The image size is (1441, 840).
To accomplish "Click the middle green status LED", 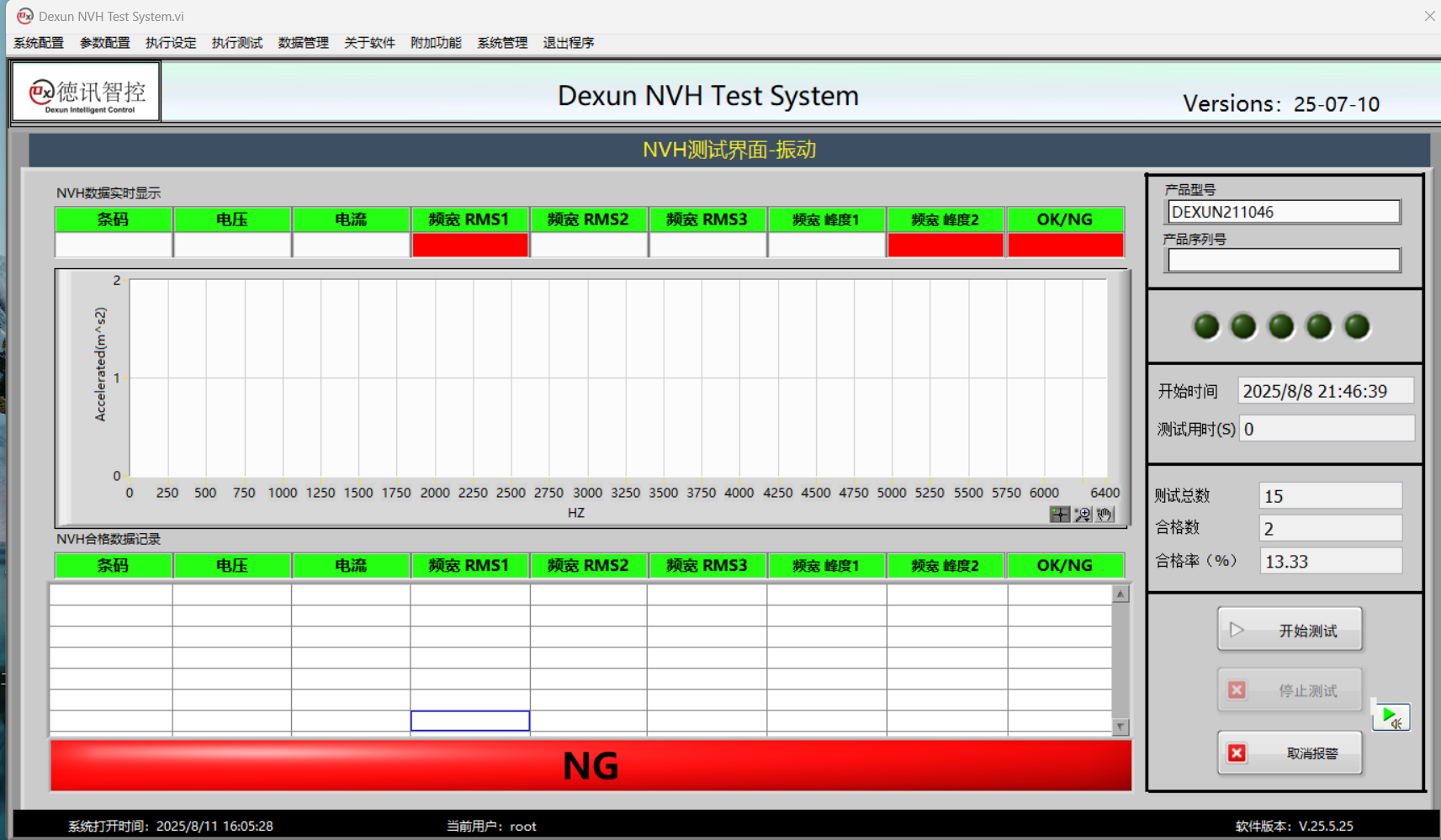I will [x=1281, y=326].
